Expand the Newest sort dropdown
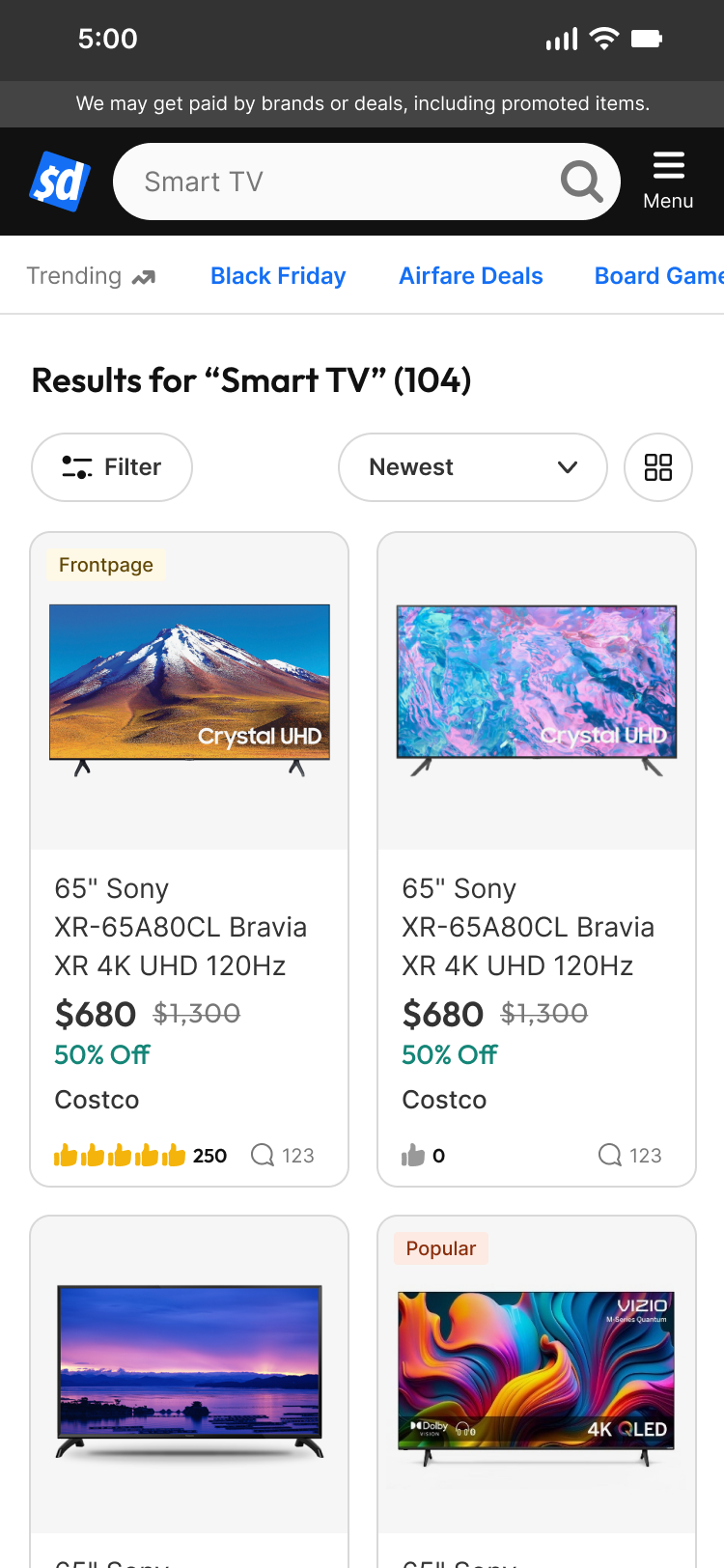The height and width of the screenshot is (1568, 724). point(472,467)
